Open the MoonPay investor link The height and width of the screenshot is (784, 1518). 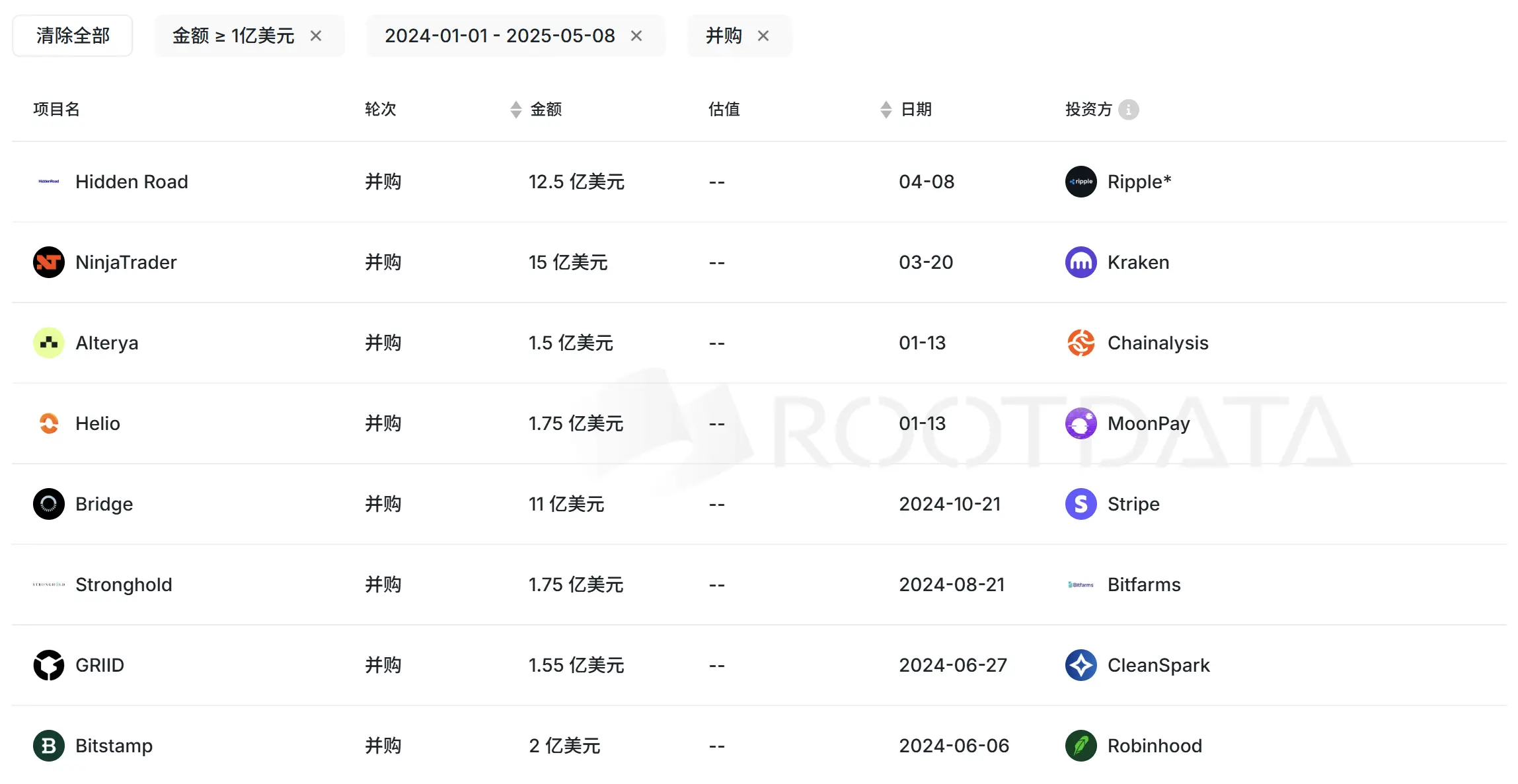tap(1149, 423)
